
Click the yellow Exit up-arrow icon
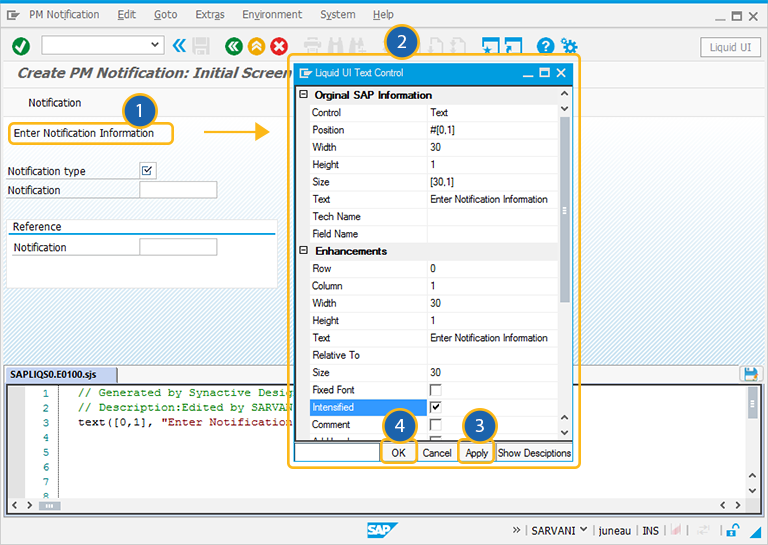coord(256,47)
